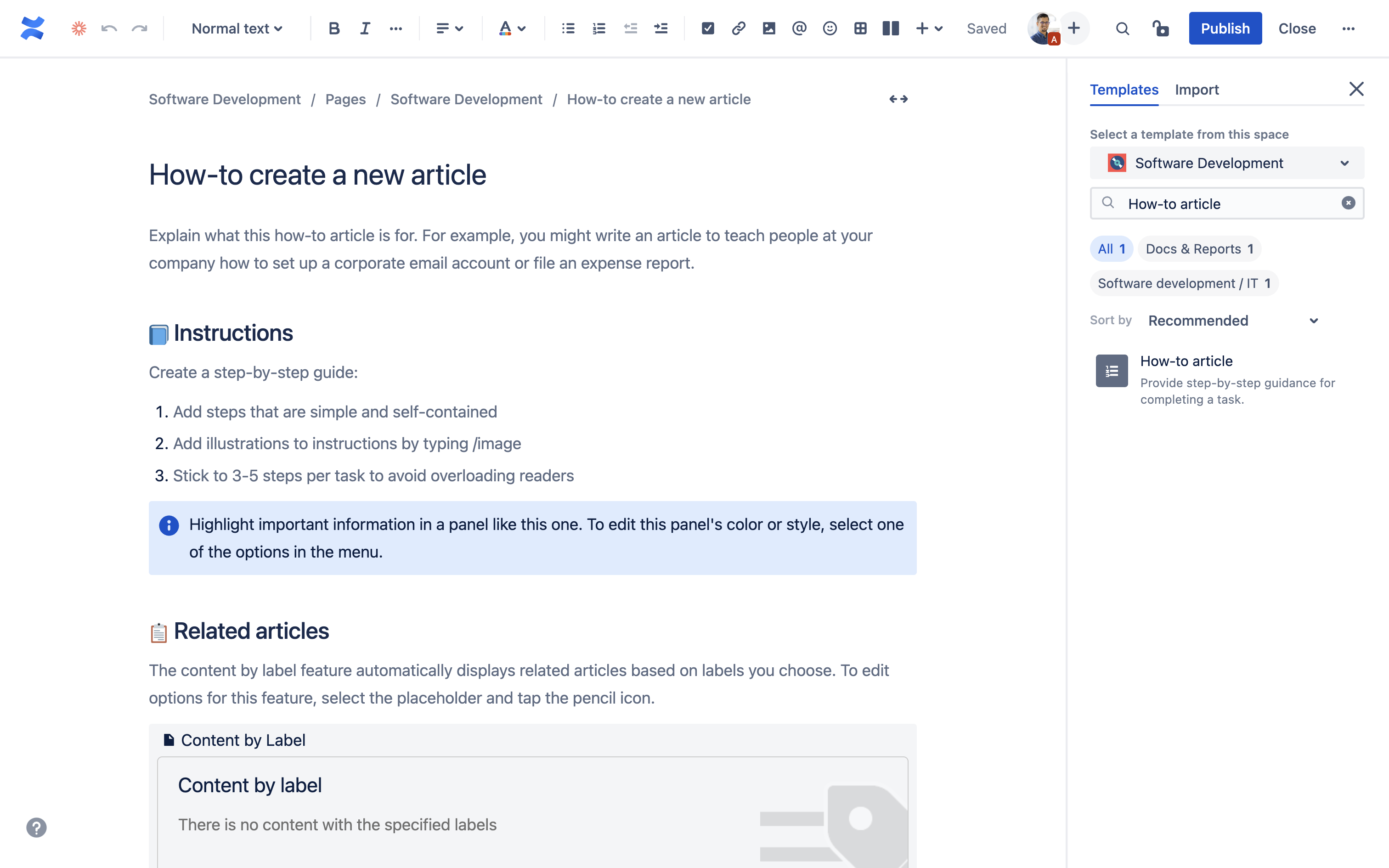Insert a mention with @ icon
This screenshot has height=868, width=1389.
(799, 28)
